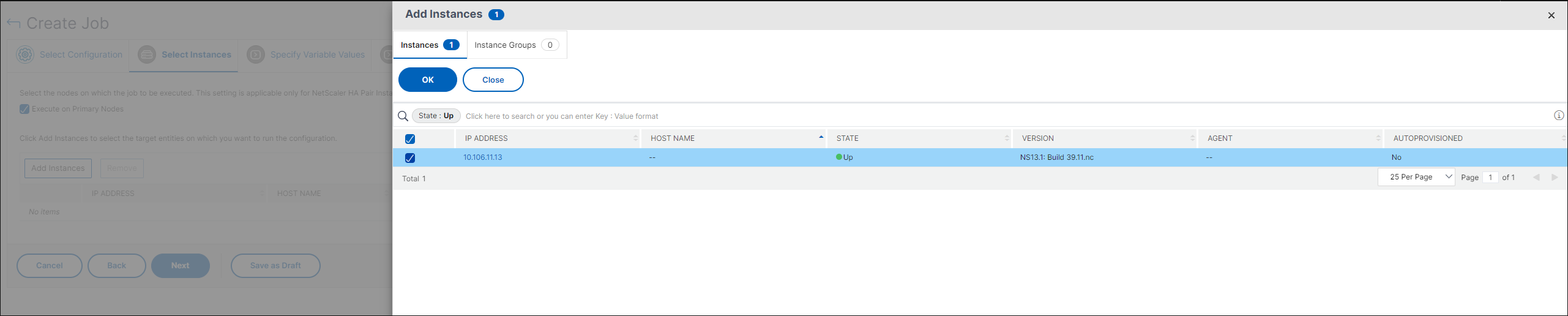Click the Total 1 footer text
The height and width of the screenshot is (316, 1568).
click(414, 178)
